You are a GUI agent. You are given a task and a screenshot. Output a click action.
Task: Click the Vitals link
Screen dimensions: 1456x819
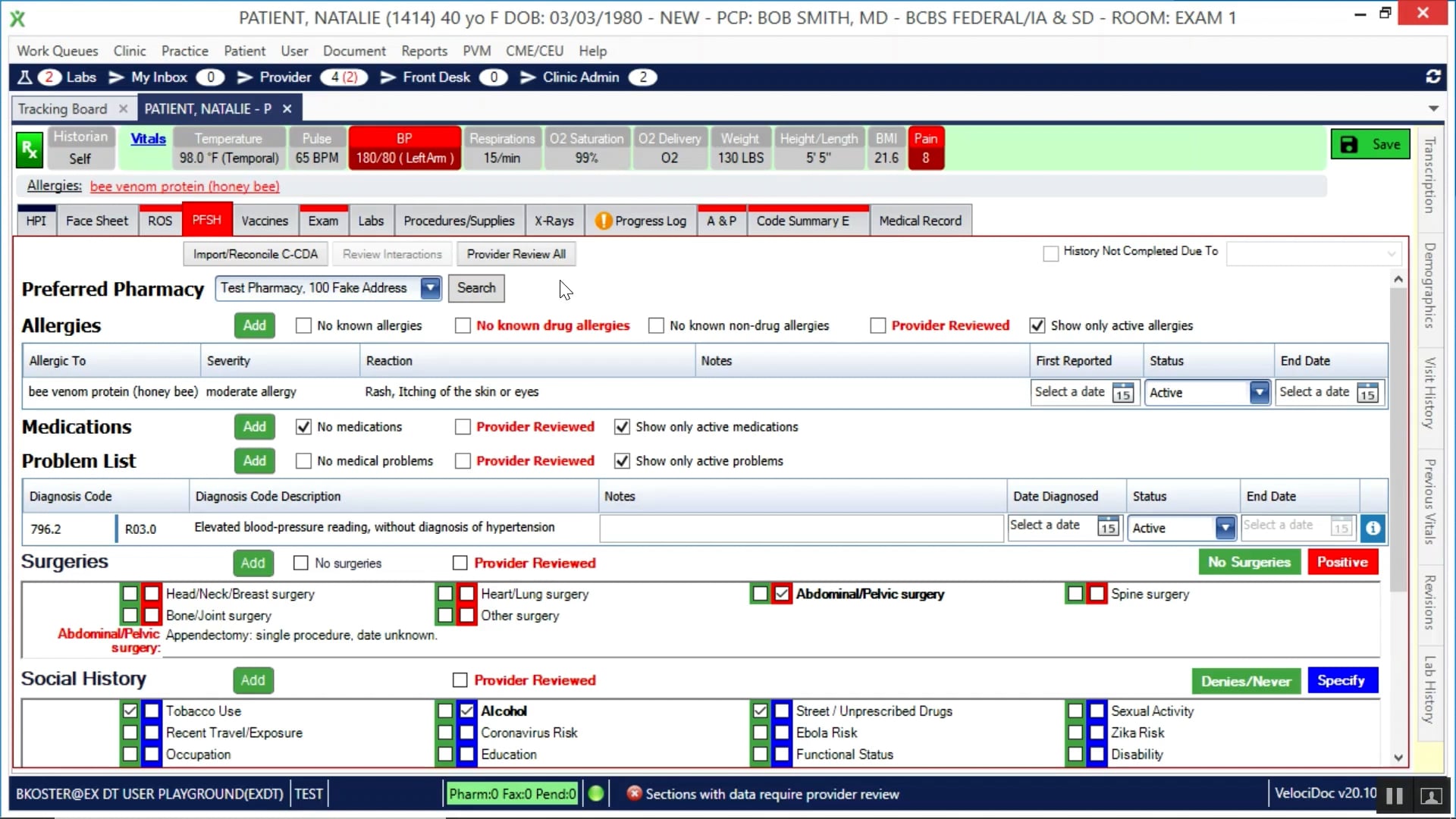(148, 139)
